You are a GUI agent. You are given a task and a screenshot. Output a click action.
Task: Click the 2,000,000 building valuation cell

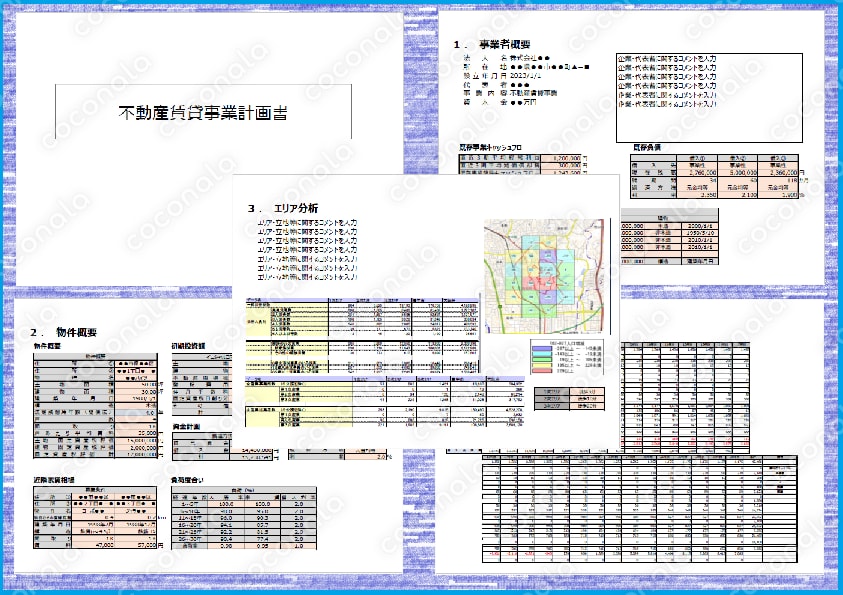pyautogui.click(x=137, y=447)
